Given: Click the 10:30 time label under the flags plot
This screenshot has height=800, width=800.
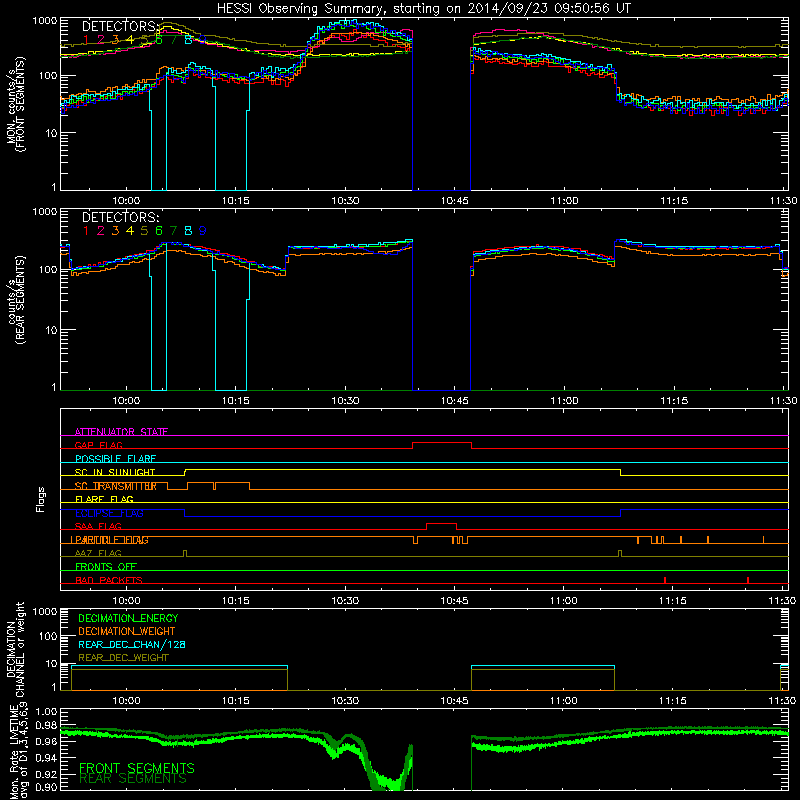Looking at the screenshot, I should click(x=345, y=601).
